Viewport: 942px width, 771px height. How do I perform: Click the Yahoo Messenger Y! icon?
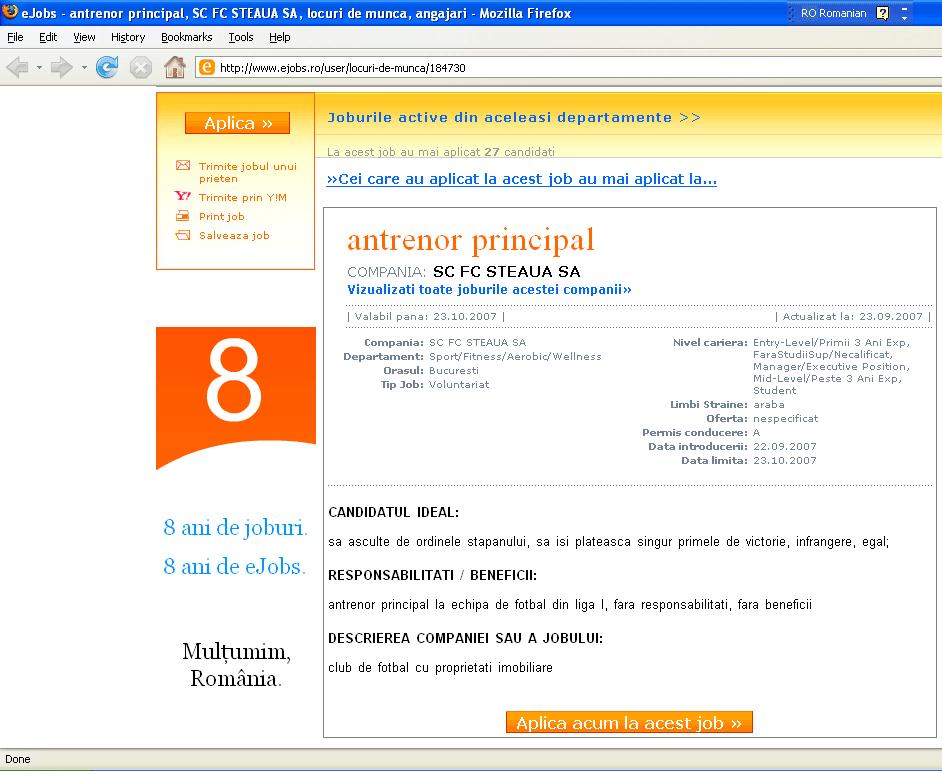point(183,196)
